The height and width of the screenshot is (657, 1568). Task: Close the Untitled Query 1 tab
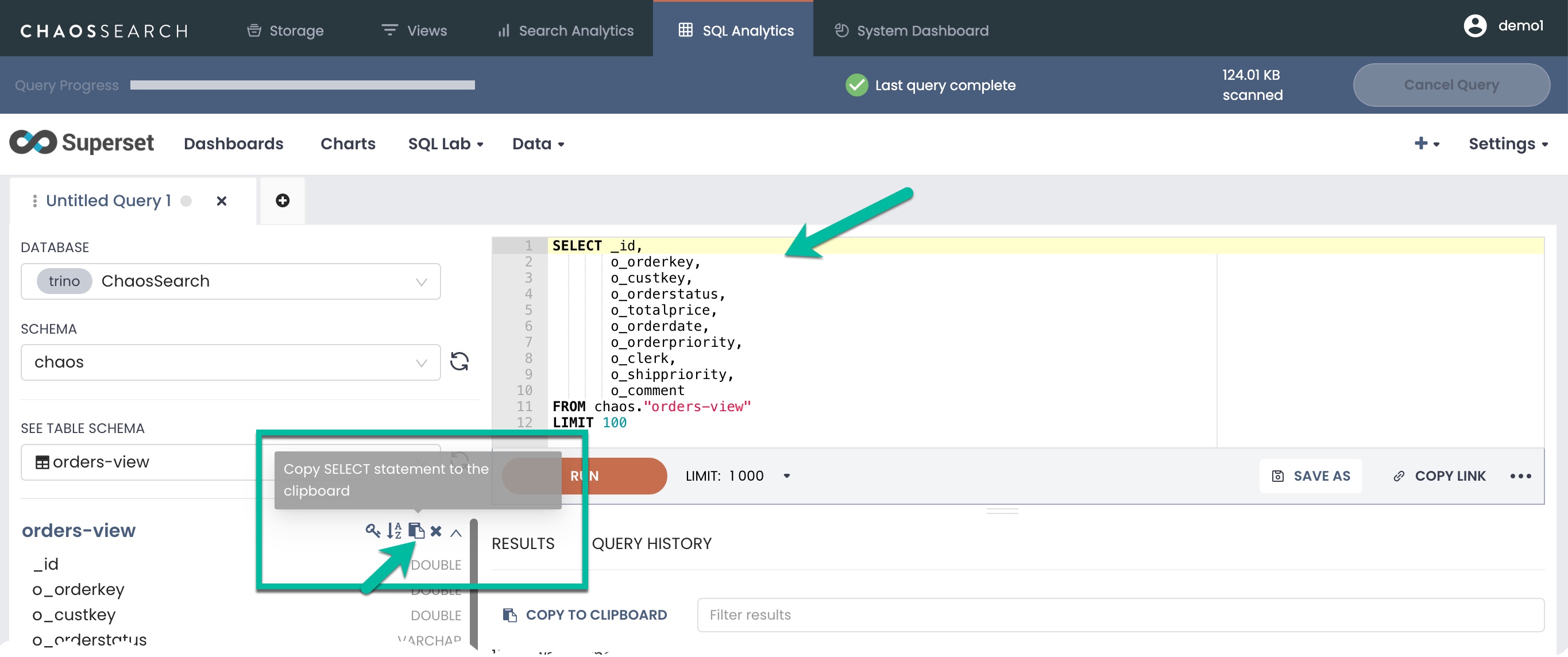(222, 201)
